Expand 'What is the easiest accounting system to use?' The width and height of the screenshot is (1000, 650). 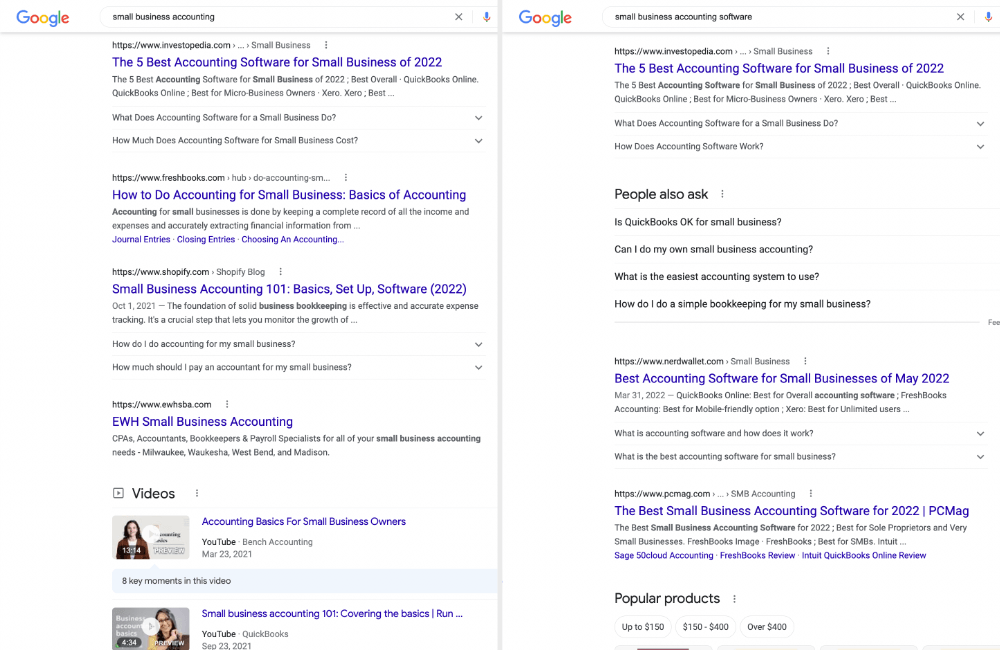(807, 277)
